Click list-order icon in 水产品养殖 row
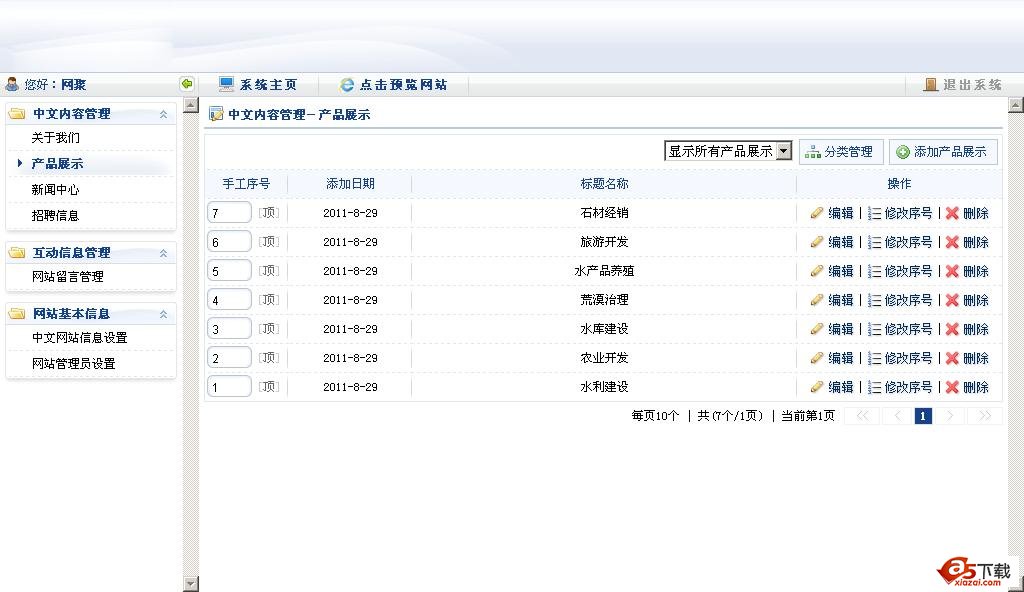 click(x=874, y=271)
